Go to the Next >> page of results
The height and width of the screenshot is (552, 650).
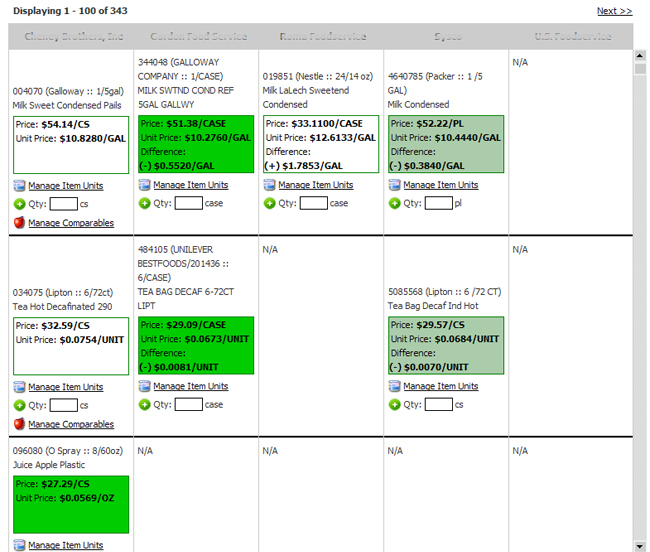pos(614,11)
